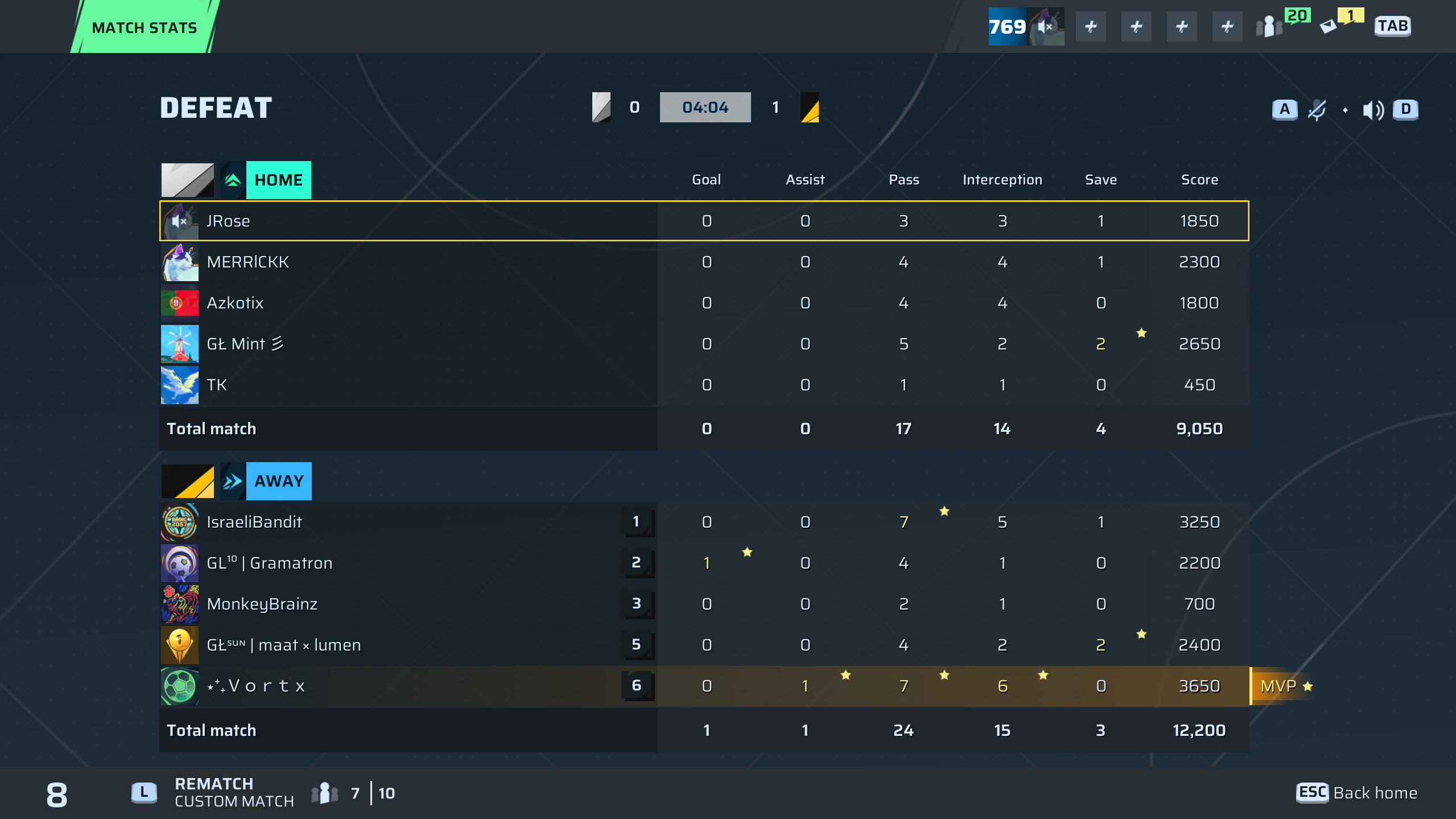Click away Total match score 12,200
The image size is (1456, 819).
point(1199,730)
